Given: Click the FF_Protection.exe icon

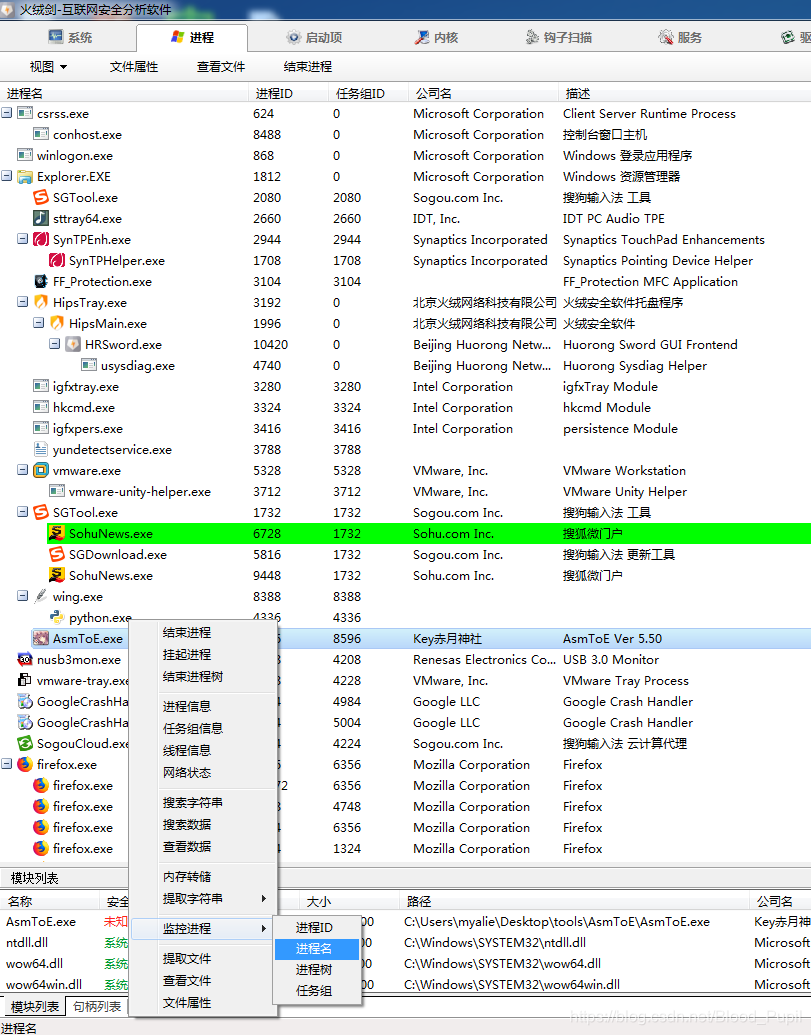Looking at the screenshot, I should point(41,282).
